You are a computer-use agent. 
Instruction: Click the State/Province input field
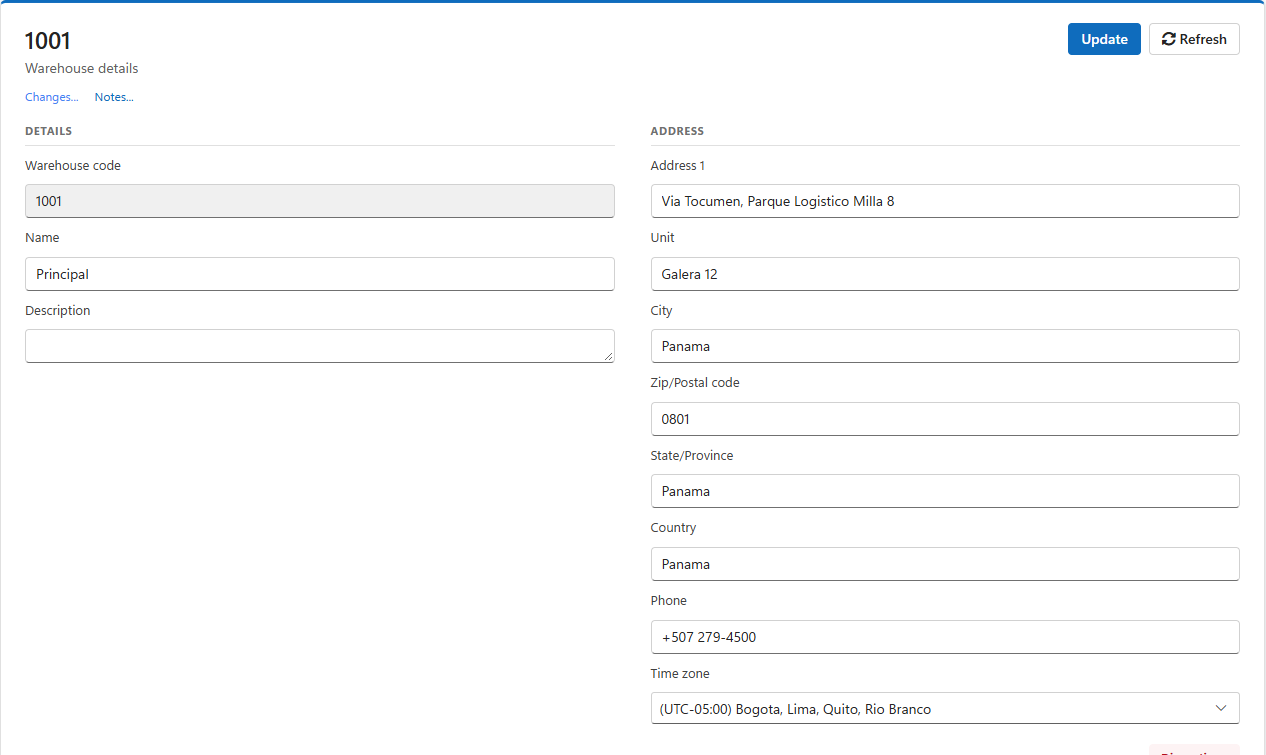coord(945,491)
